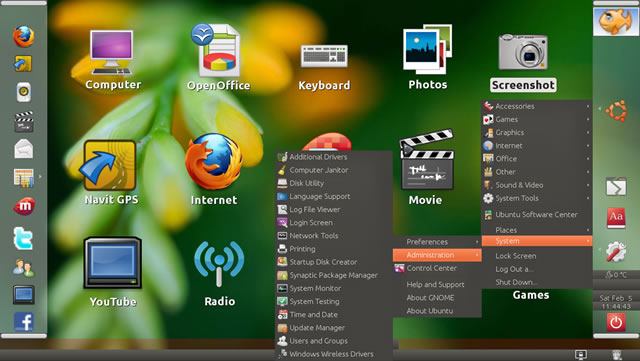Open the Sound & Video submenu
Screen dimensions: 640x361
click(x=537, y=185)
